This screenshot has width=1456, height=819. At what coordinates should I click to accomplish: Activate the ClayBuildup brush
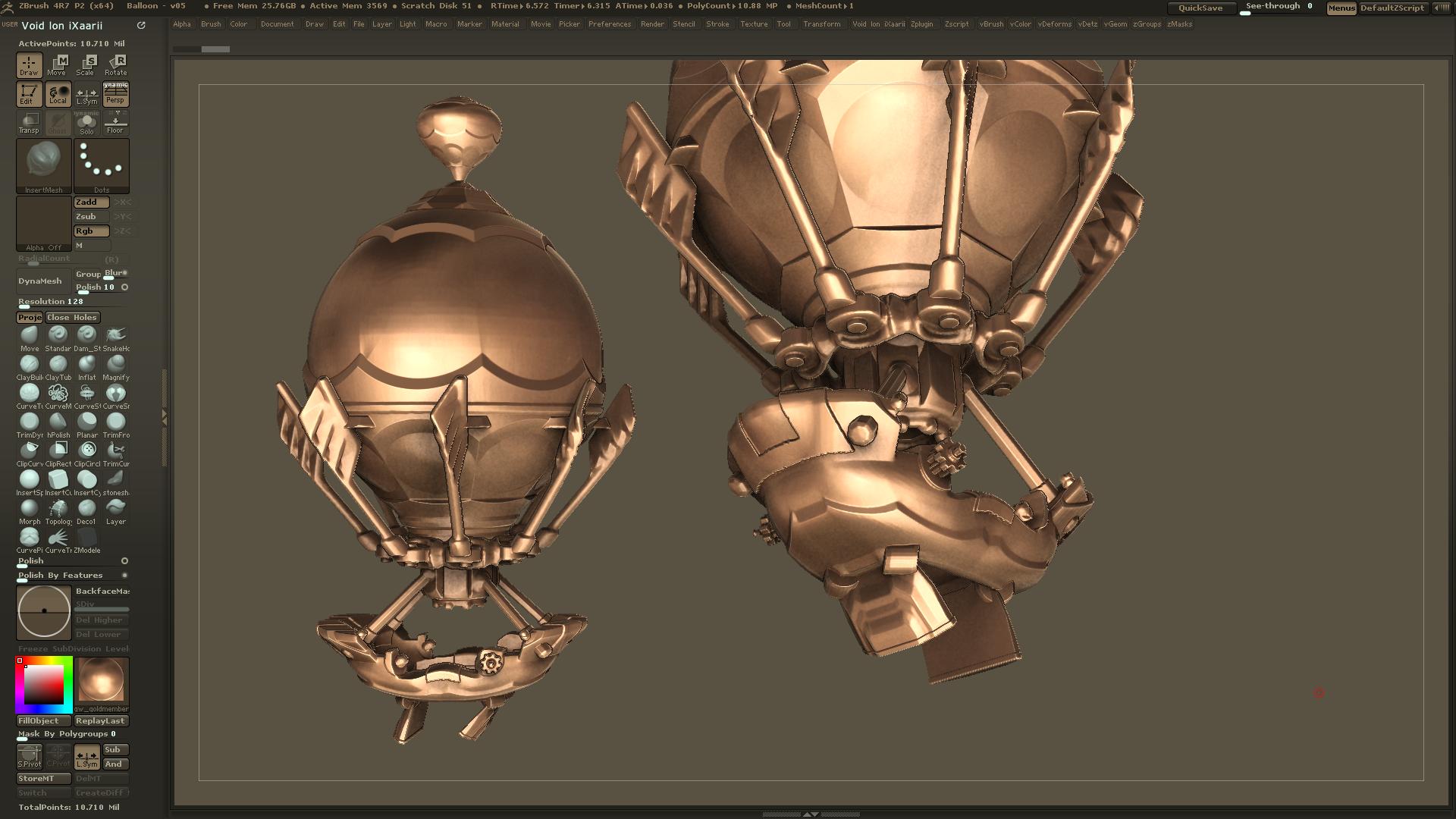(x=30, y=365)
